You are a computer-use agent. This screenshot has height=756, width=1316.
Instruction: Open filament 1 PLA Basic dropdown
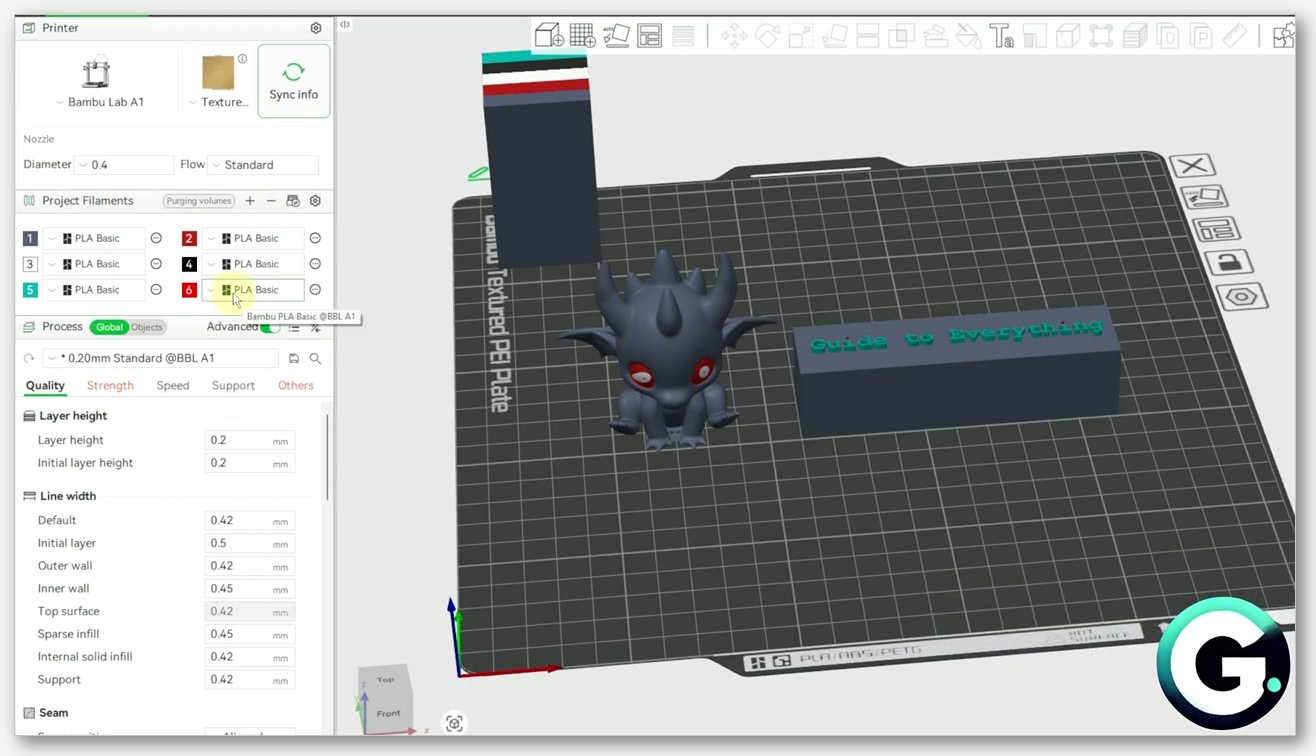click(x=94, y=238)
